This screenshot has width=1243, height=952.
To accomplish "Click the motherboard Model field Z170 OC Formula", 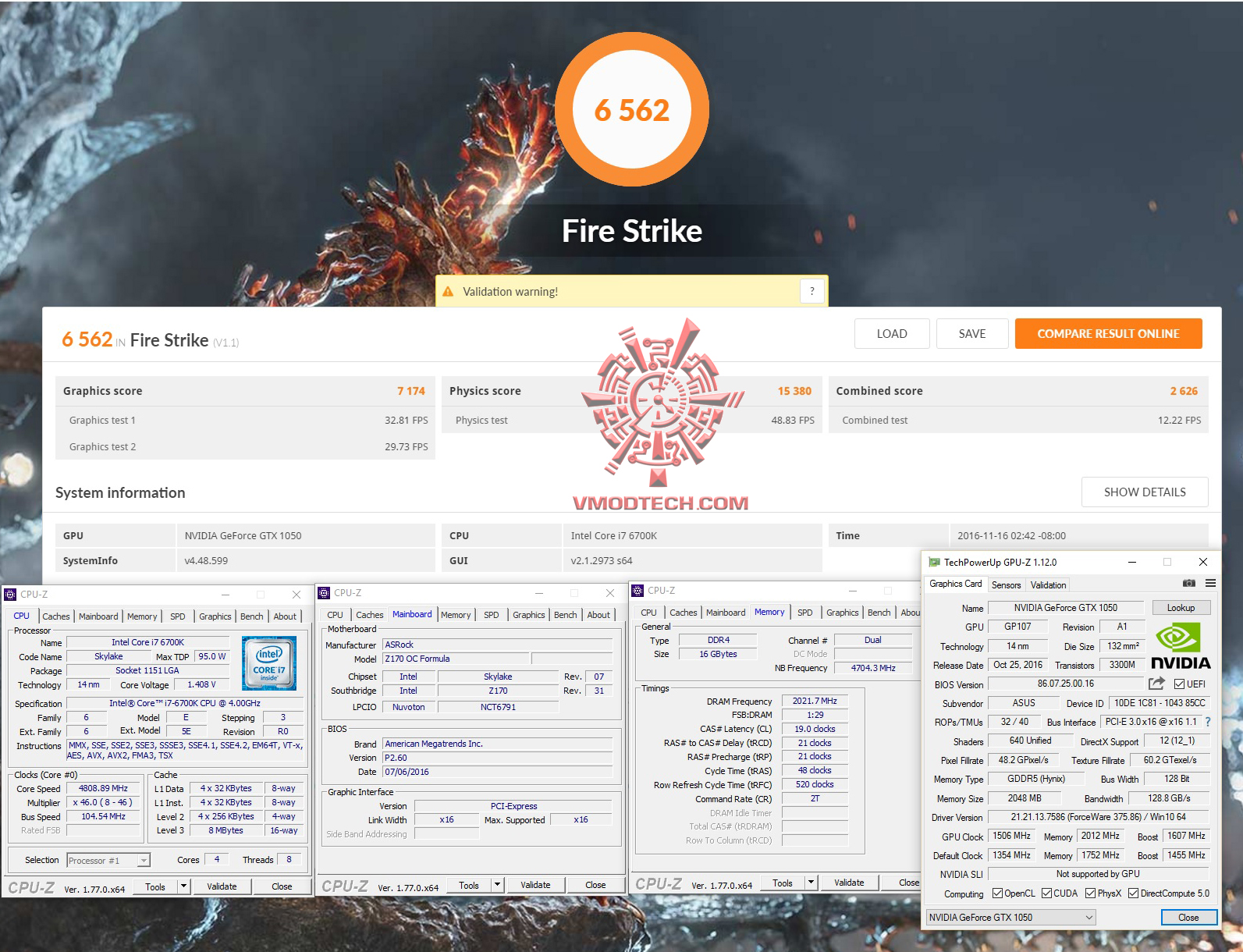I will [x=456, y=659].
